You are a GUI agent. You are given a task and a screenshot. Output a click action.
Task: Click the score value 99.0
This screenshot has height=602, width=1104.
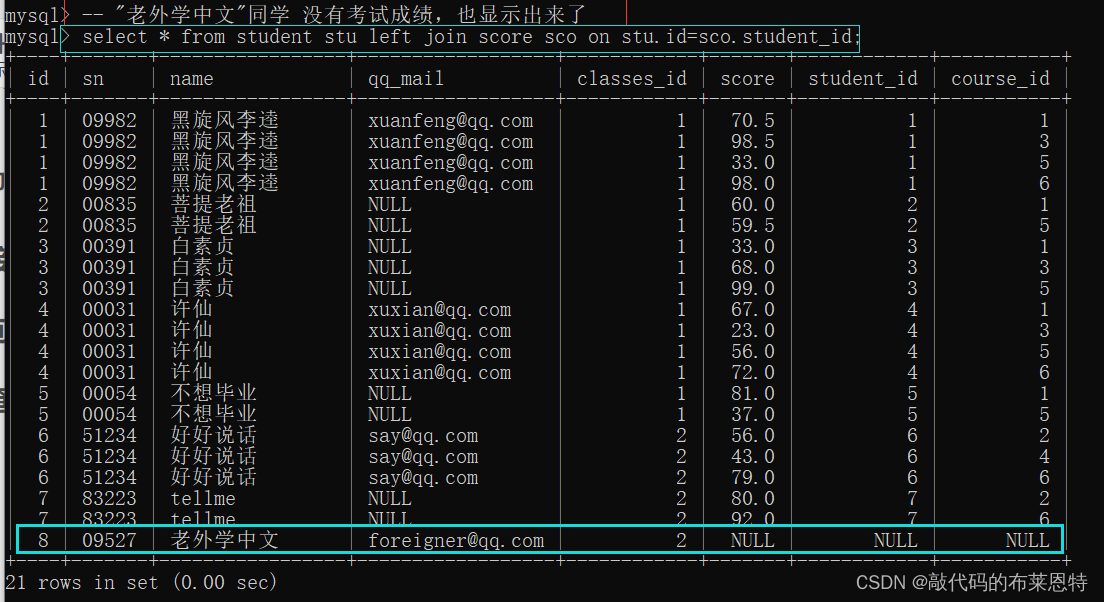(753, 289)
